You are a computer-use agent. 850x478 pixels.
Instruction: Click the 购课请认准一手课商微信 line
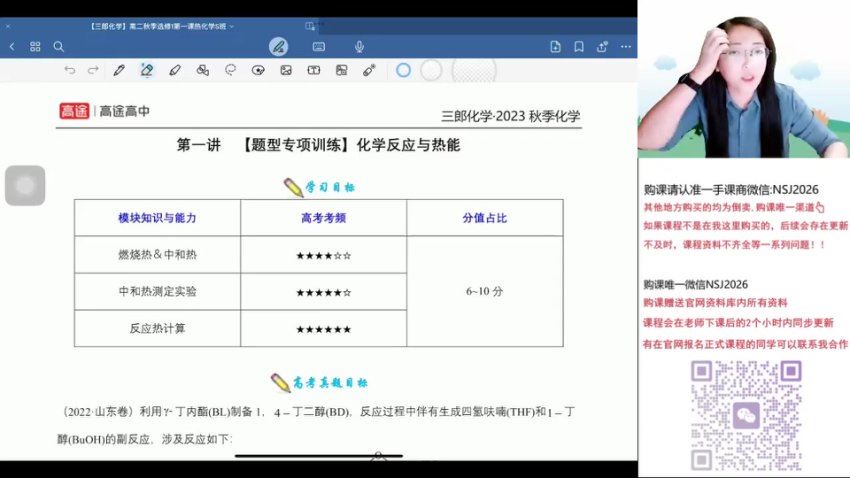(731, 190)
